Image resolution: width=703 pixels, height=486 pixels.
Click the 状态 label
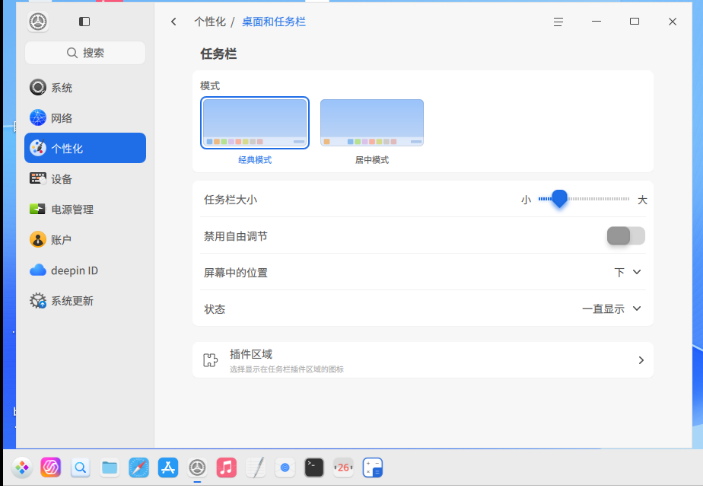214,309
